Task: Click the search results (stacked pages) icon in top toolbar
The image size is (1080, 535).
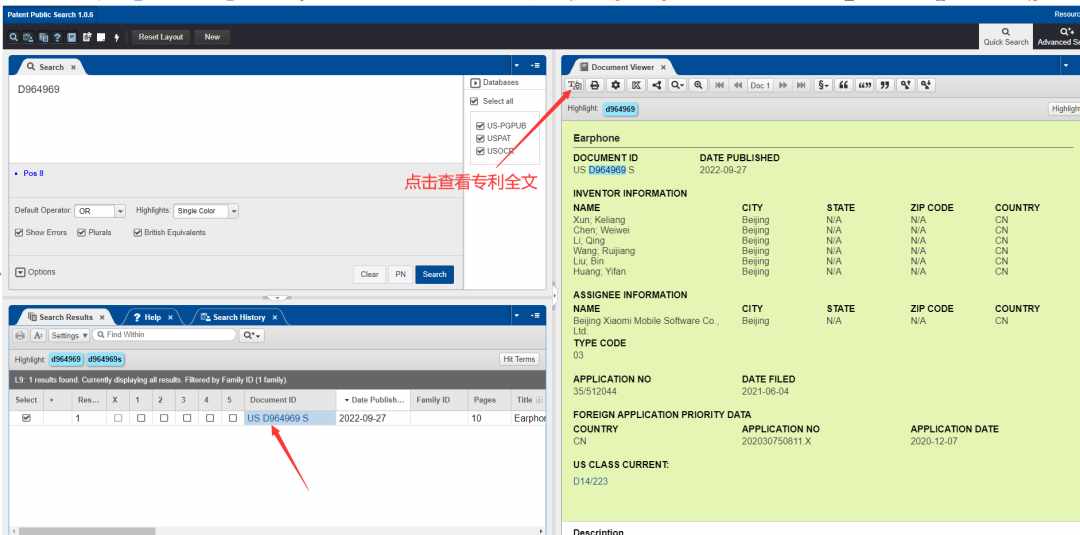Action: point(43,37)
